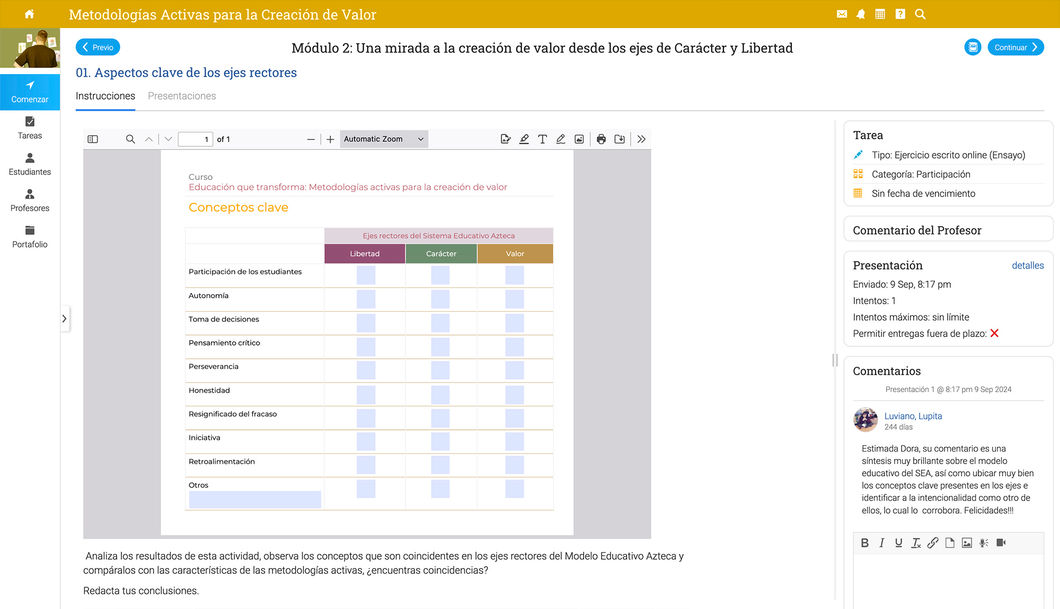Open find in document in PDF toolbar

pyautogui.click(x=130, y=139)
